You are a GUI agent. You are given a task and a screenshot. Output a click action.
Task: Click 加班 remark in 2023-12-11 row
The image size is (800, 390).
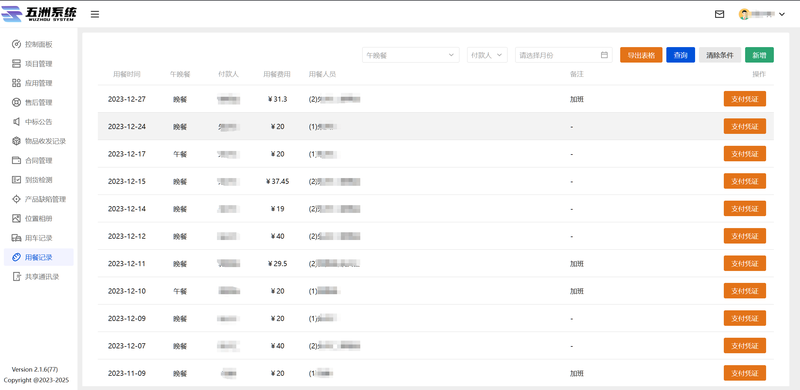(x=577, y=263)
